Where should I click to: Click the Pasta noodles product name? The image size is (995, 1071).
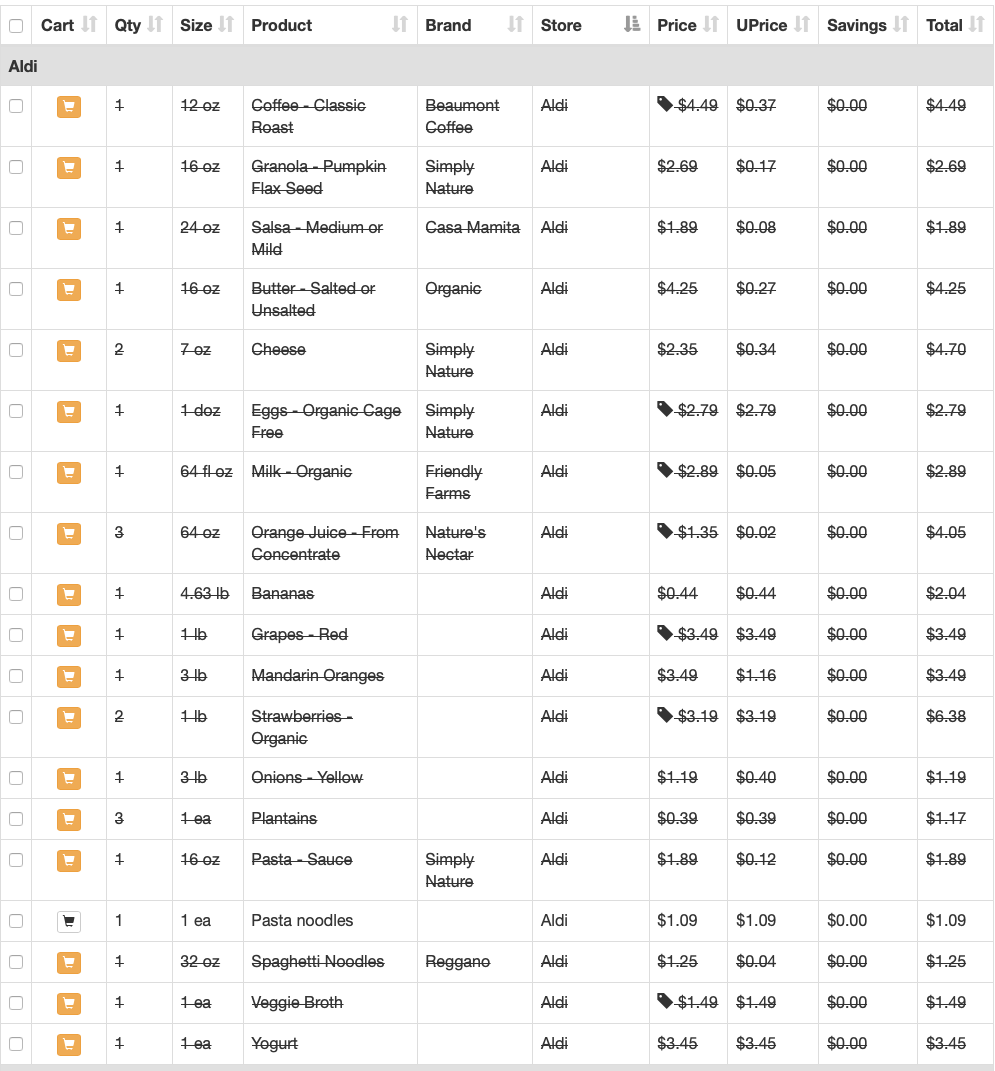tap(302, 921)
